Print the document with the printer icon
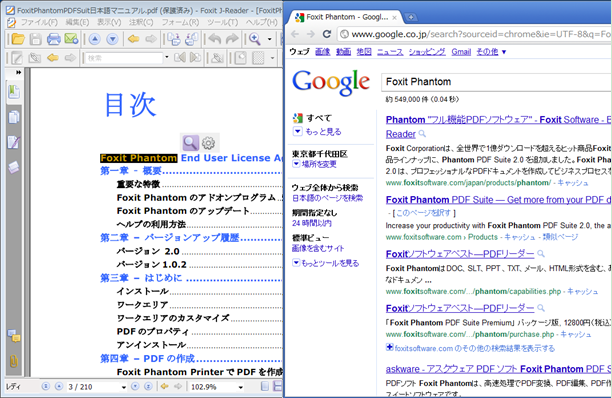The width and height of the screenshot is (612, 398). (53, 39)
